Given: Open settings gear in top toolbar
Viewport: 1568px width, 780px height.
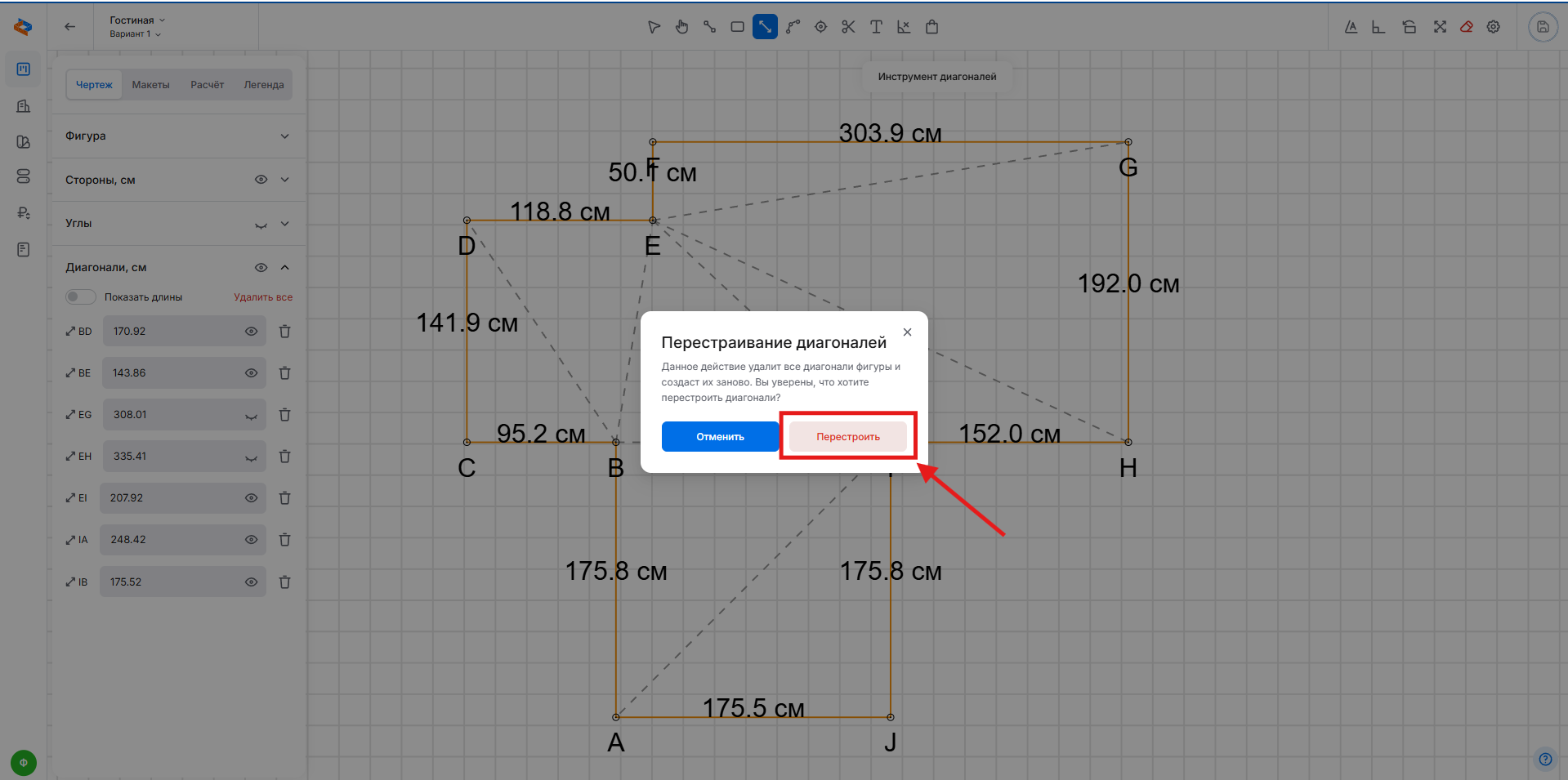Looking at the screenshot, I should pos(1494,27).
